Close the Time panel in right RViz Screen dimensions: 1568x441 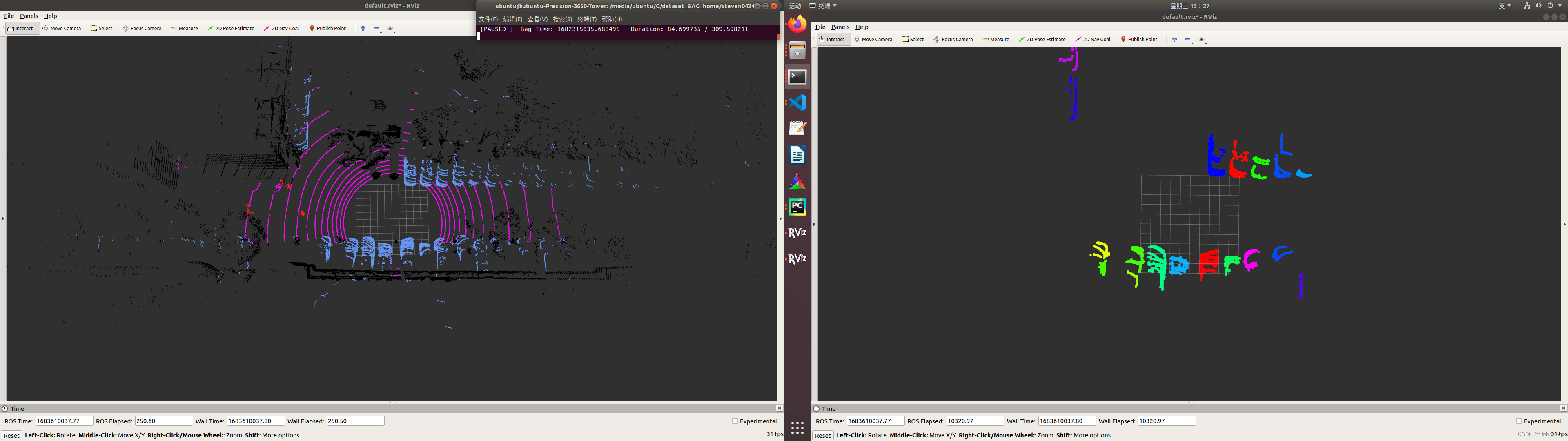1563,408
